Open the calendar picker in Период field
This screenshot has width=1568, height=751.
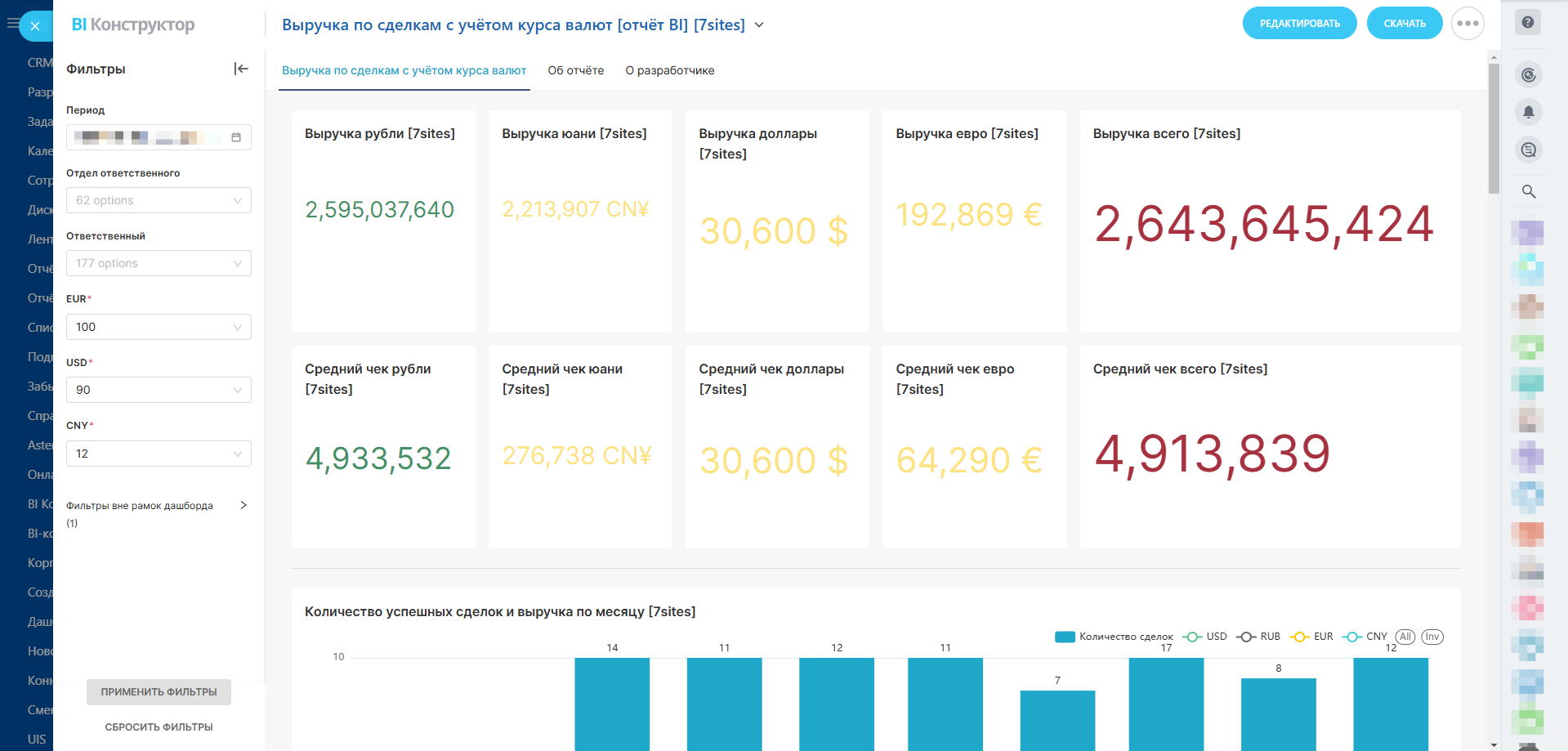(236, 137)
